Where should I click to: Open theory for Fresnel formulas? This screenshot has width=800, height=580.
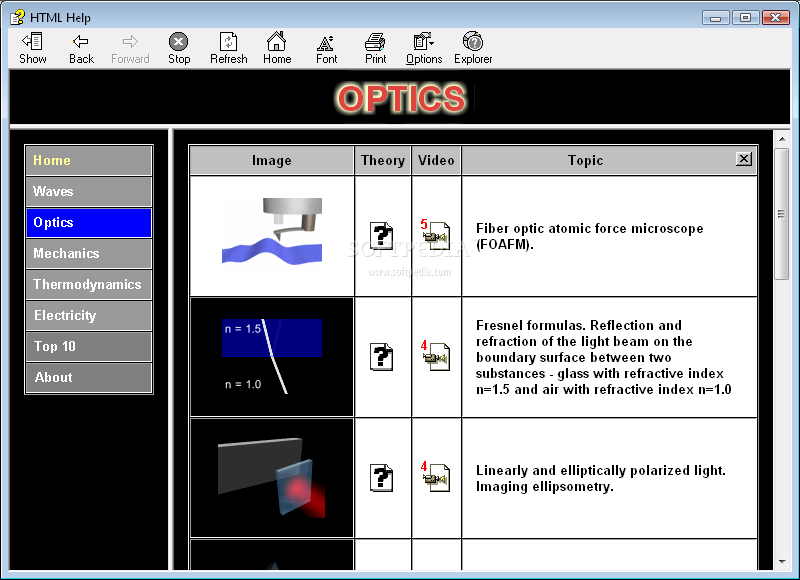point(381,357)
